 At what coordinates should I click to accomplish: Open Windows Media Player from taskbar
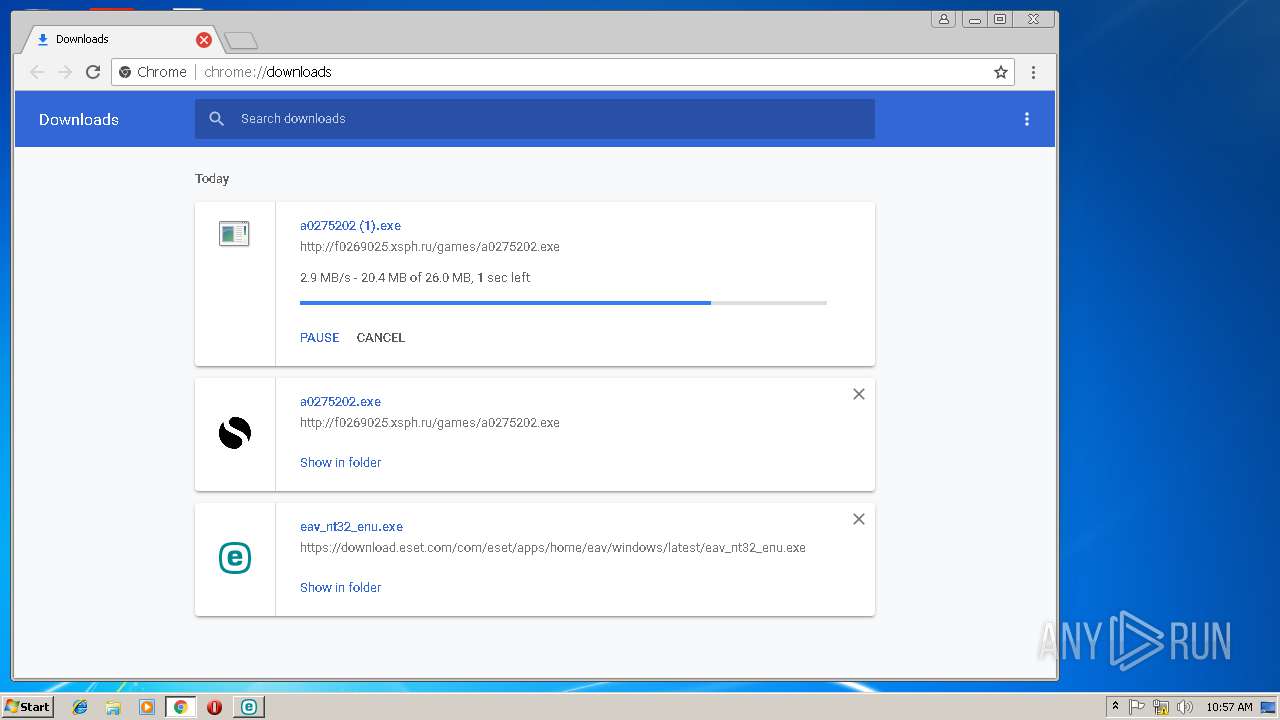147,707
